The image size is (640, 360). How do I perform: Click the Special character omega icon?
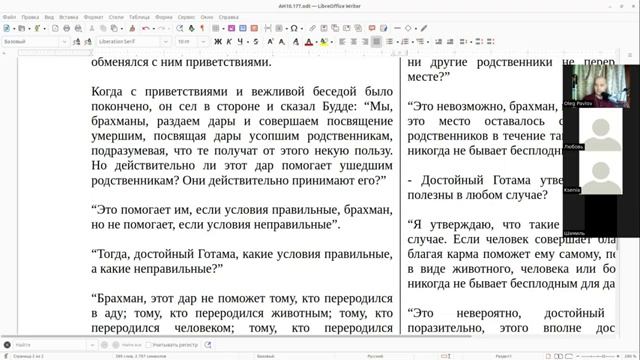(293, 28)
